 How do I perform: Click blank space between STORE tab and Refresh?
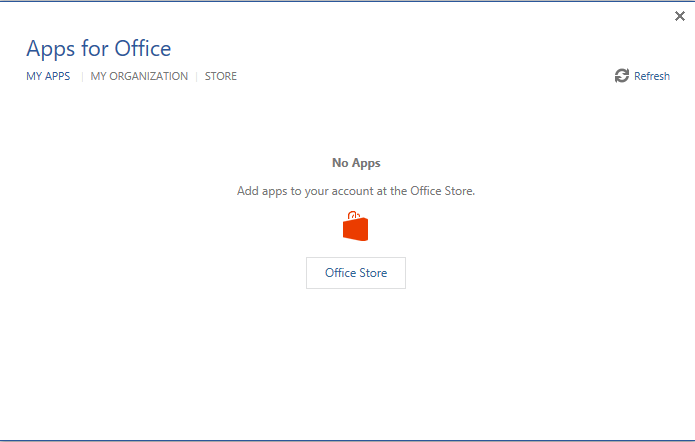point(420,76)
